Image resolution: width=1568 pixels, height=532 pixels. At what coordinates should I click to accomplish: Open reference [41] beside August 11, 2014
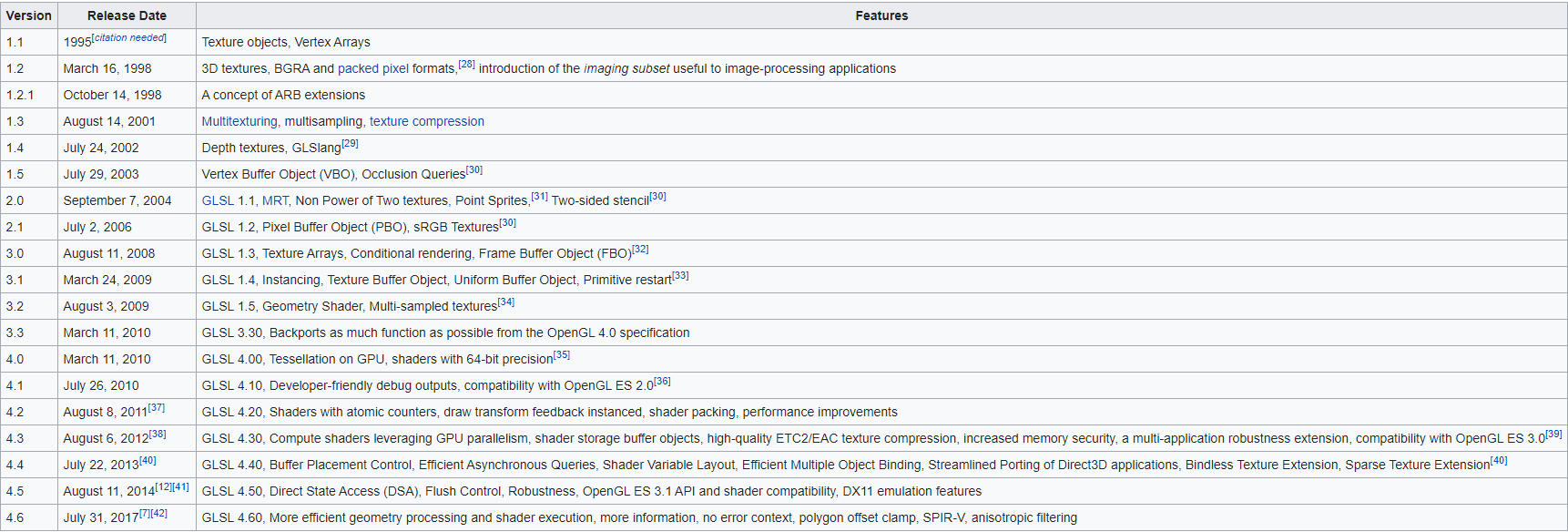[180, 487]
